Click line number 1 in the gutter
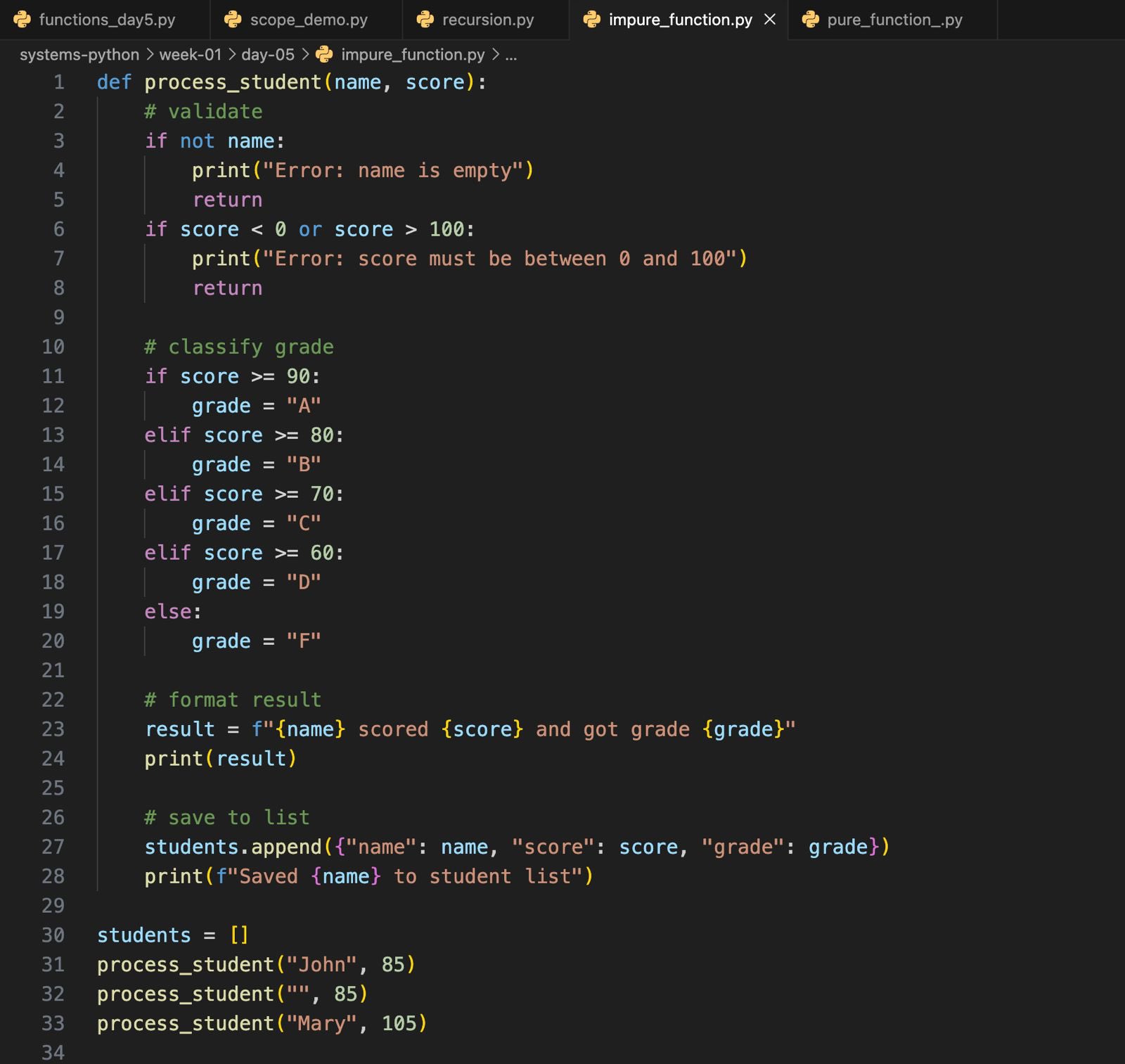 coord(59,82)
